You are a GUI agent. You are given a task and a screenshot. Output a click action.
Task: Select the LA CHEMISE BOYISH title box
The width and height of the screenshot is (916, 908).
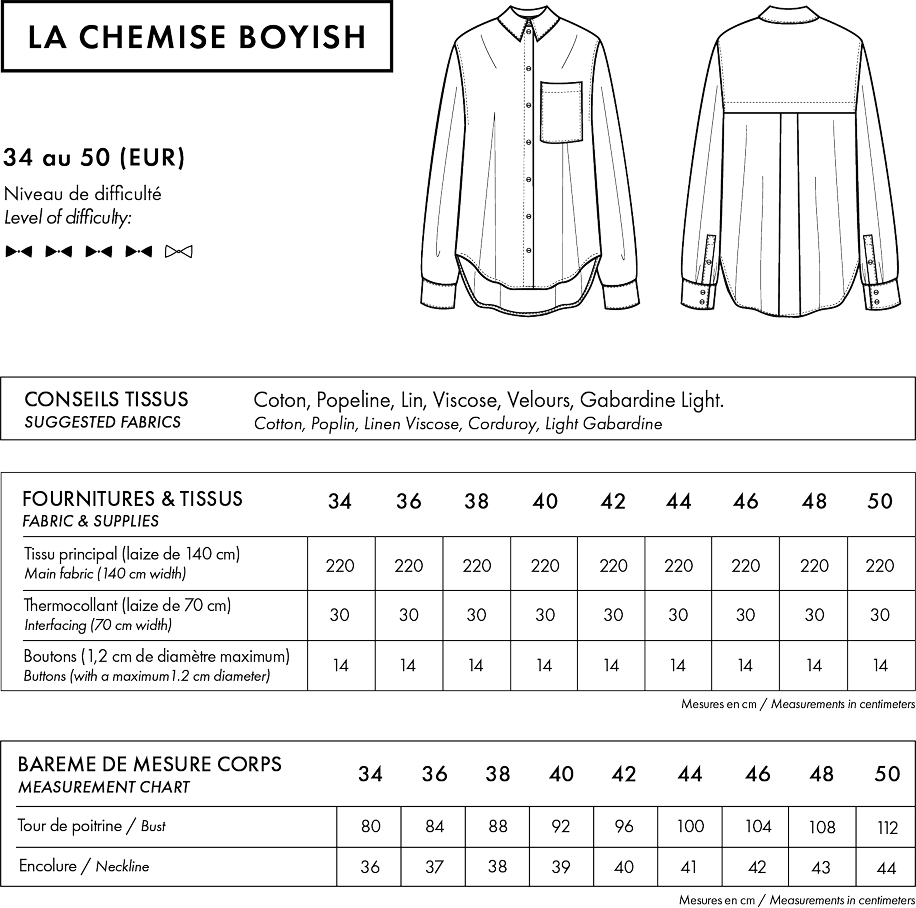(x=195, y=37)
